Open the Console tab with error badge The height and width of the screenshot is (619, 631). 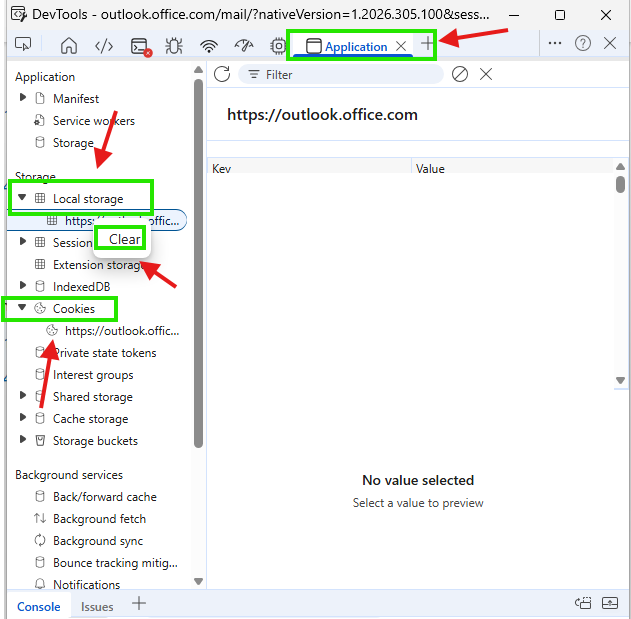[x=141, y=47]
